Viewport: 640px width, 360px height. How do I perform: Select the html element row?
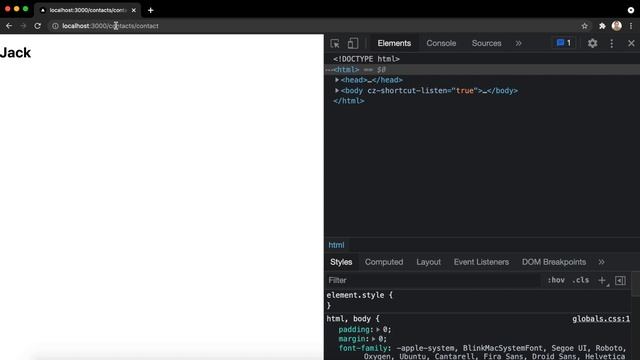(482, 70)
